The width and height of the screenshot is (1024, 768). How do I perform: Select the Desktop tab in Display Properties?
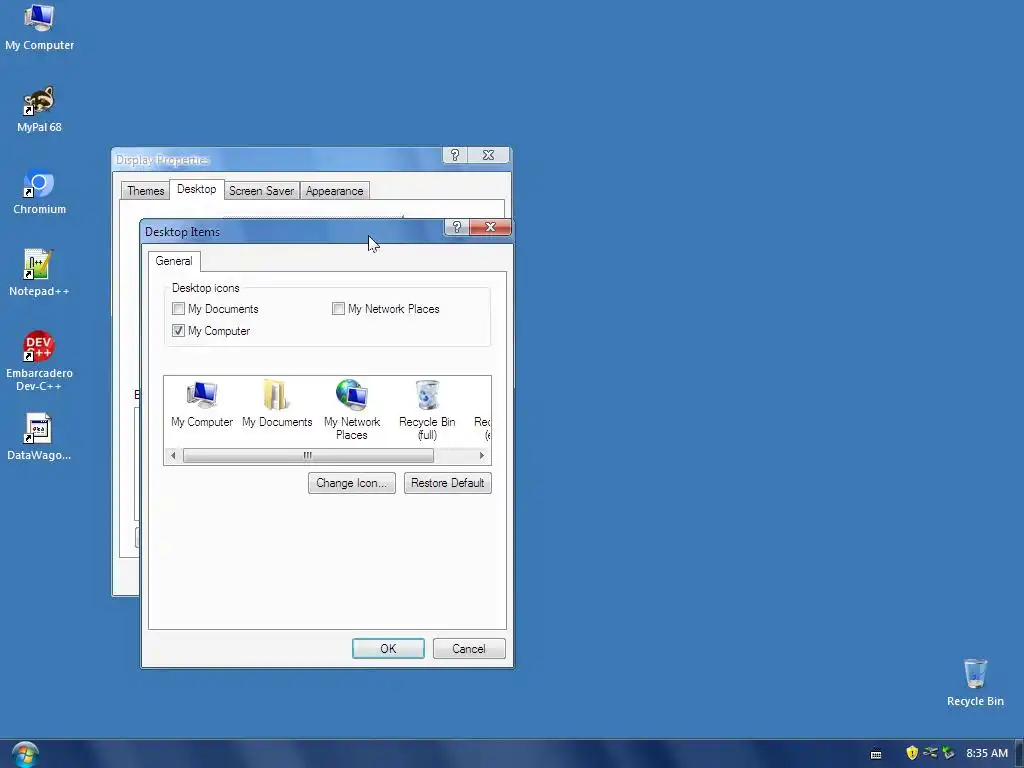click(x=197, y=189)
